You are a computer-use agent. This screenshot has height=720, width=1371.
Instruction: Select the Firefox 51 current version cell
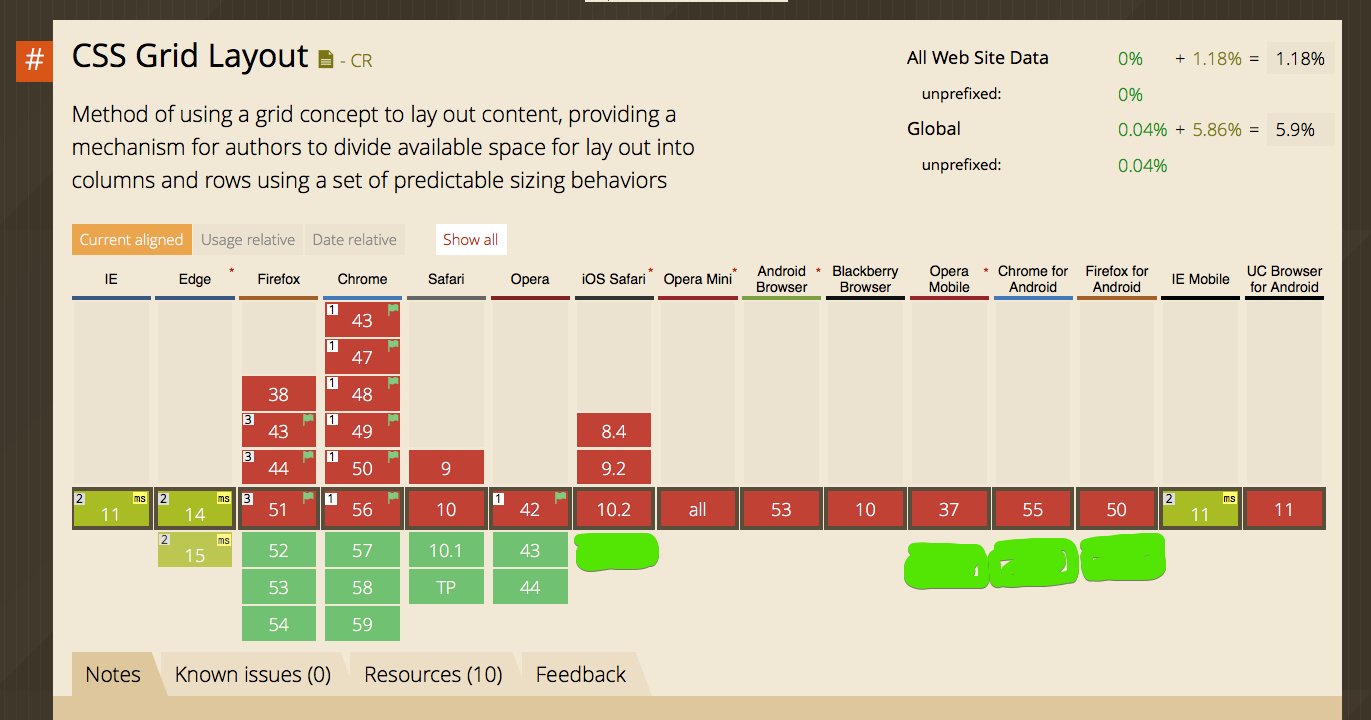(x=278, y=509)
